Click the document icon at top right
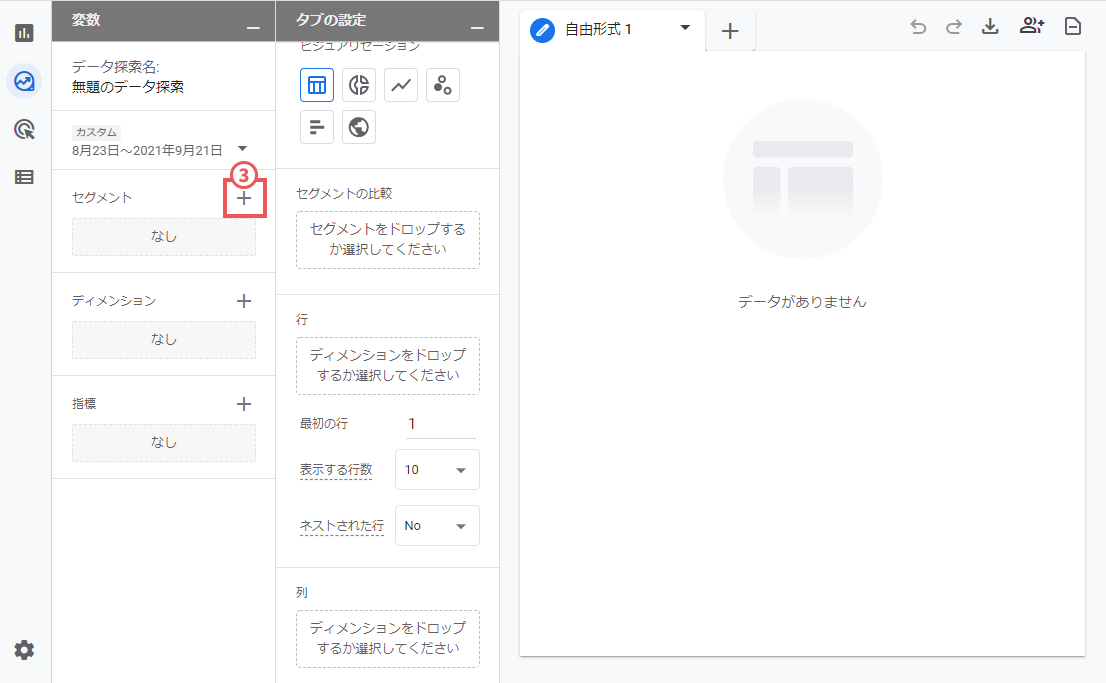The image size is (1106, 683). tap(1073, 26)
